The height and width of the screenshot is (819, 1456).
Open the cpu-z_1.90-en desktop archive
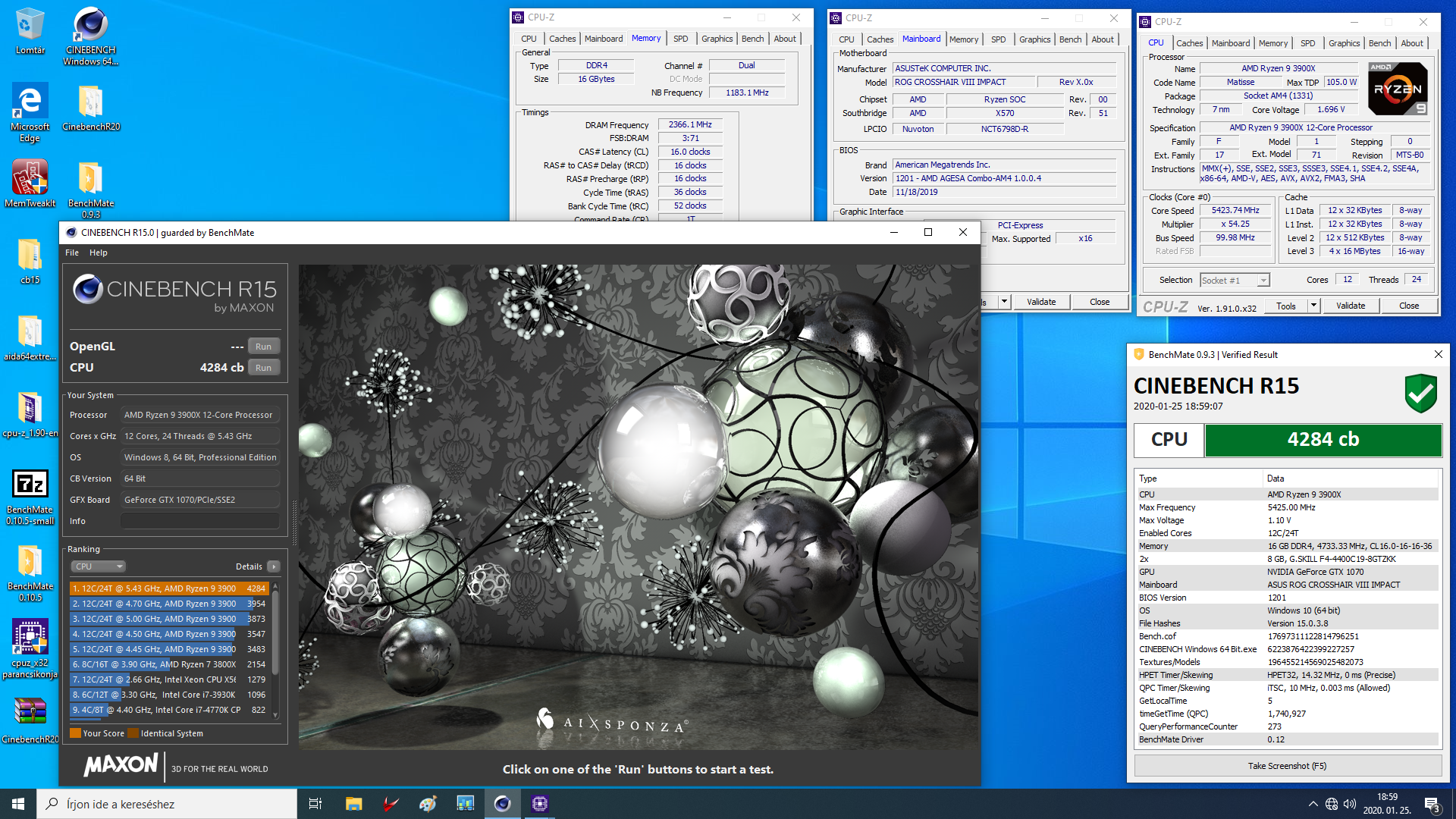(x=30, y=415)
